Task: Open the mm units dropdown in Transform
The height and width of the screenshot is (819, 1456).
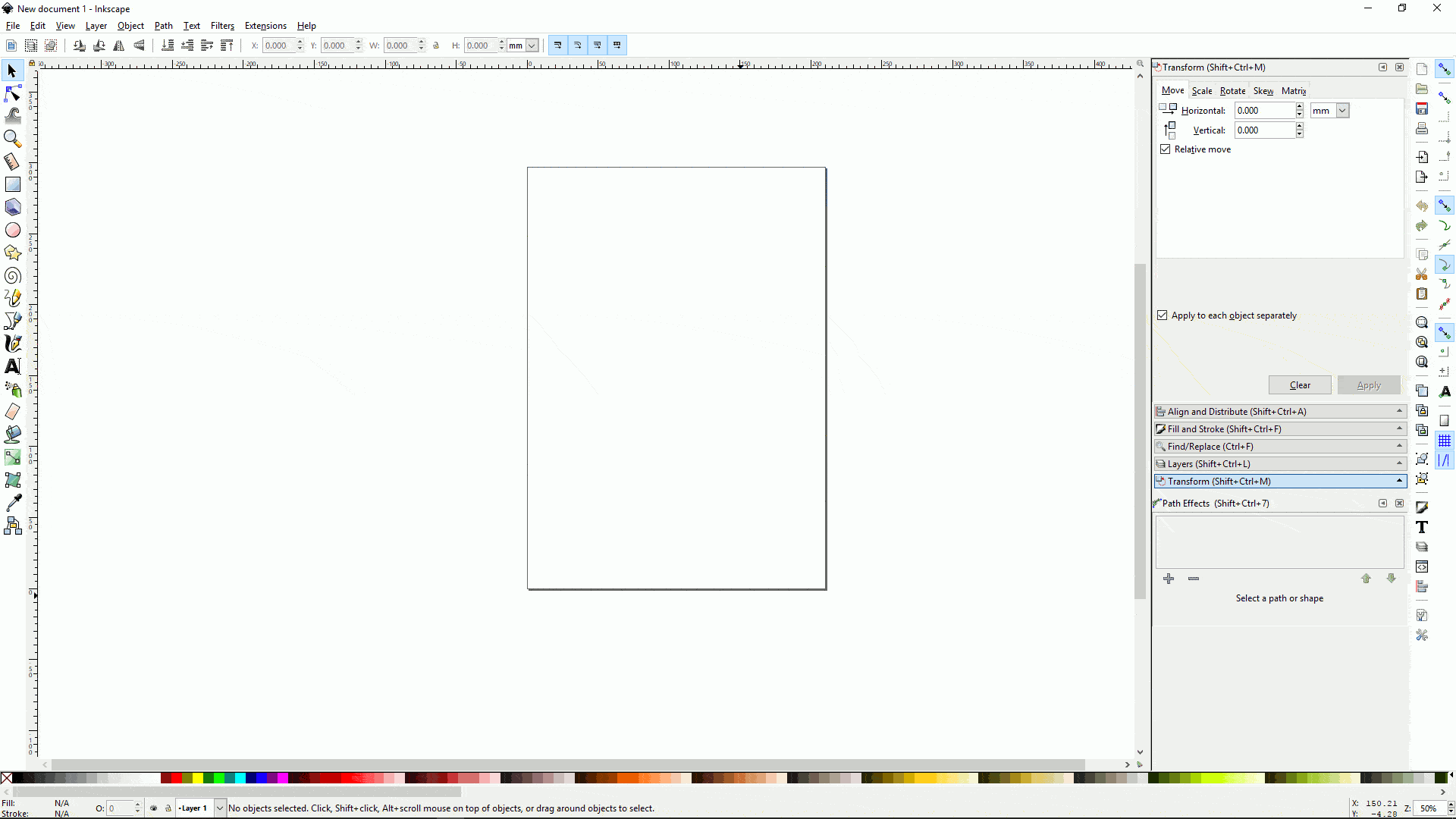Action: 1342,111
